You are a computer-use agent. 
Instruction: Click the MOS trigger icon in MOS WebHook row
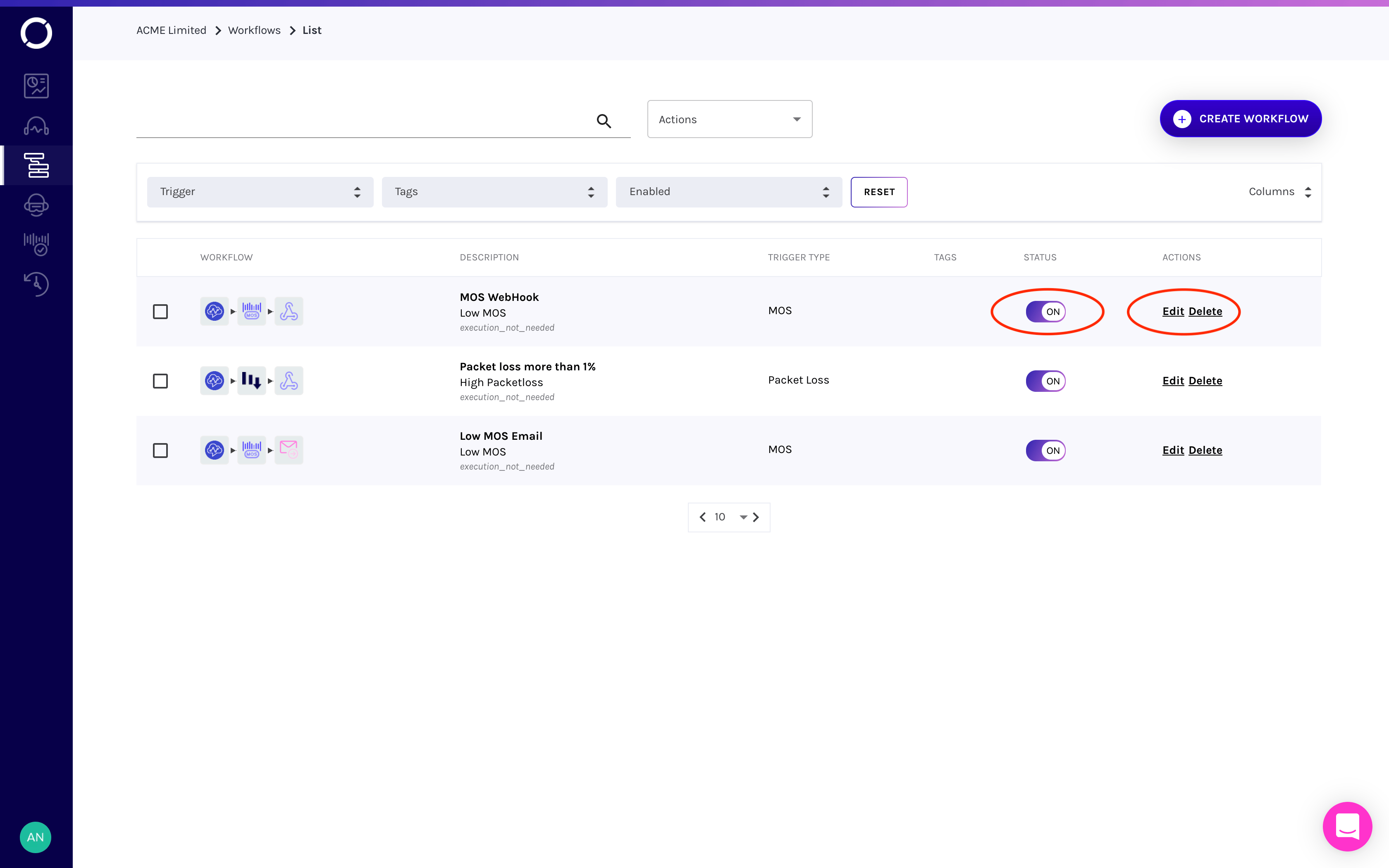coord(251,311)
